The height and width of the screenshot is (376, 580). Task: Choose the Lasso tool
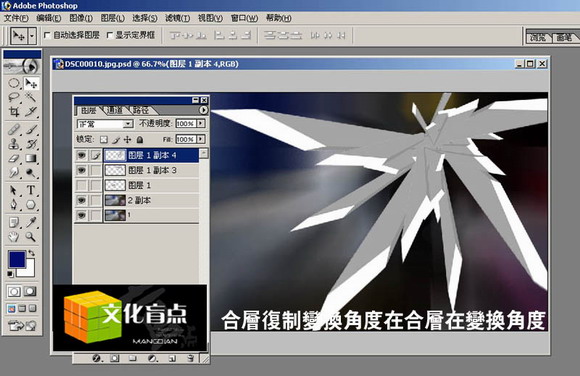pyautogui.click(x=14, y=97)
